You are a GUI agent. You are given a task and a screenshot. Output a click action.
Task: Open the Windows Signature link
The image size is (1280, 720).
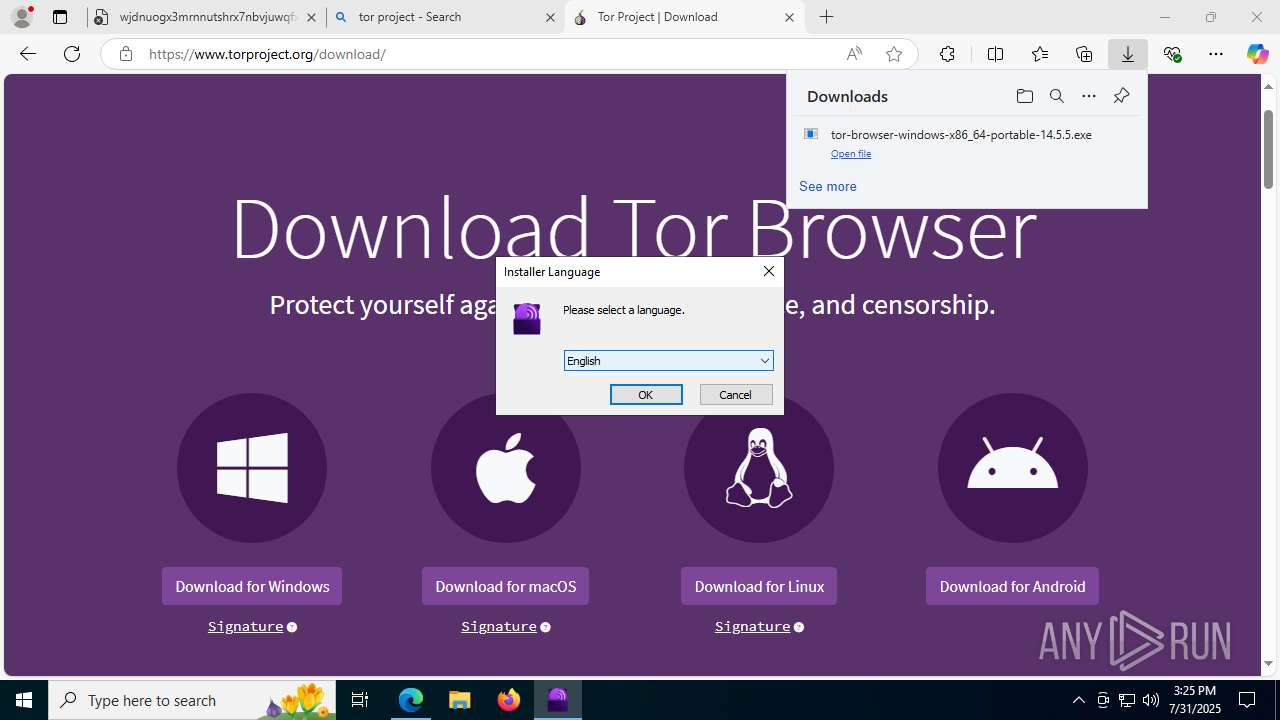246,626
